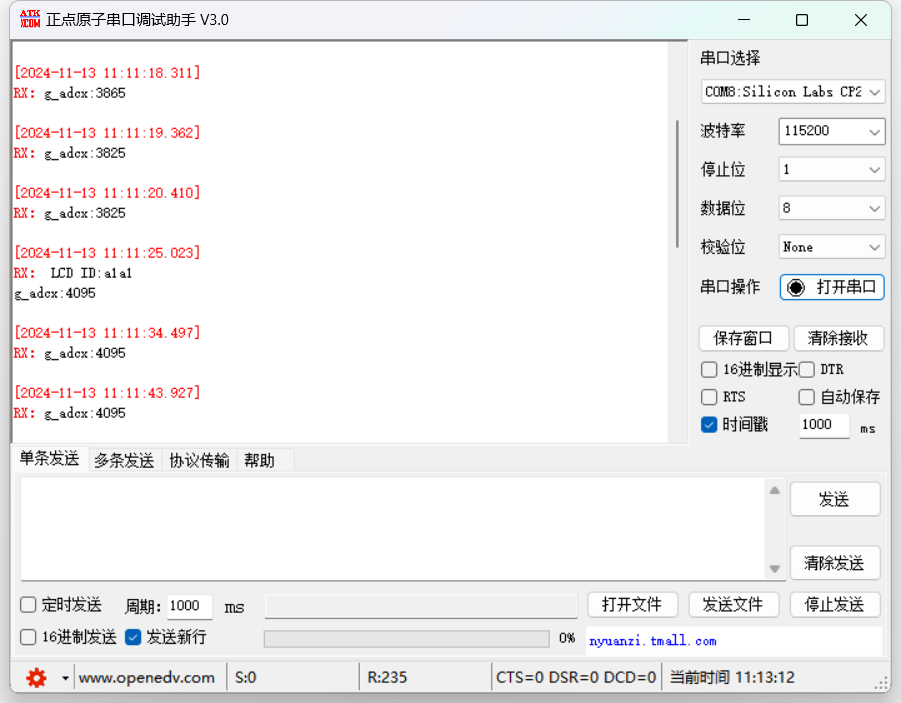Image resolution: width=901 pixels, height=703 pixels.
Task: Click the timestamp 1000 ms input field
Action: [824, 425]
